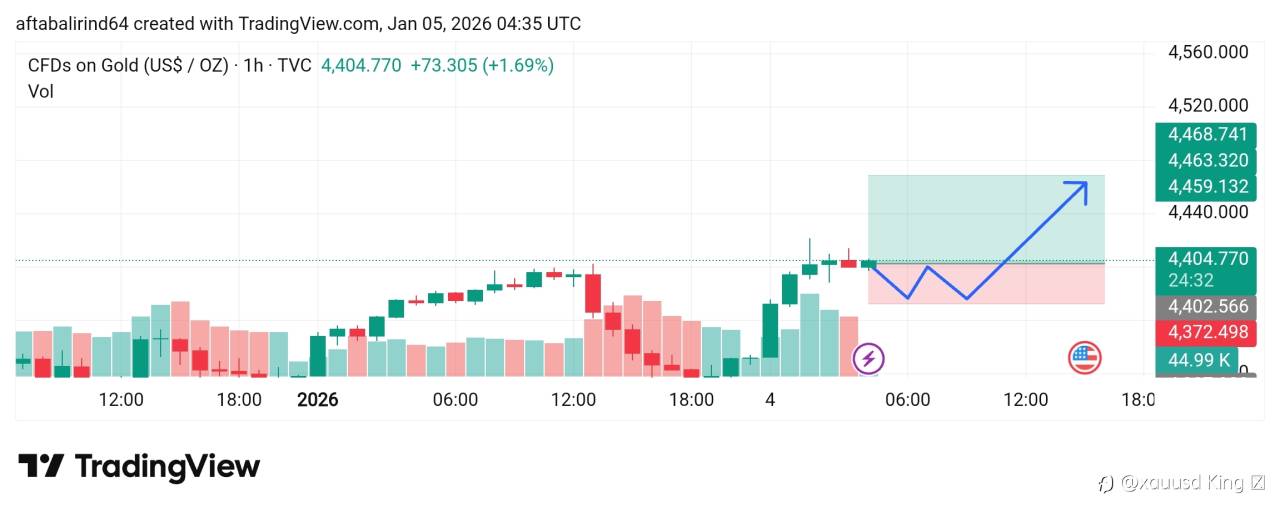Click the US flag economic event icon
Viewport: 1280px width, 512px height.
coord(1084,357)
